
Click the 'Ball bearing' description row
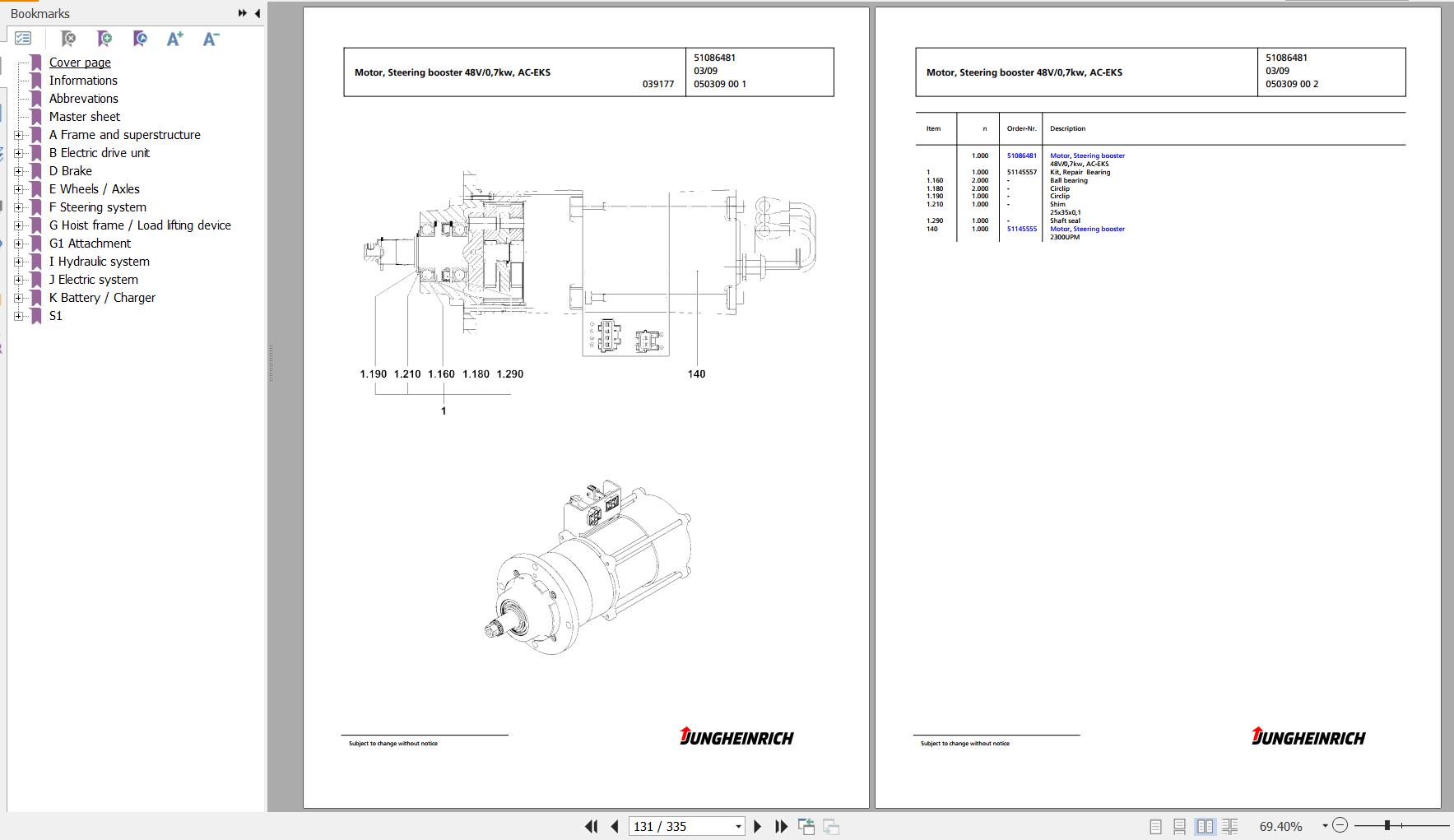[1068, 180]
